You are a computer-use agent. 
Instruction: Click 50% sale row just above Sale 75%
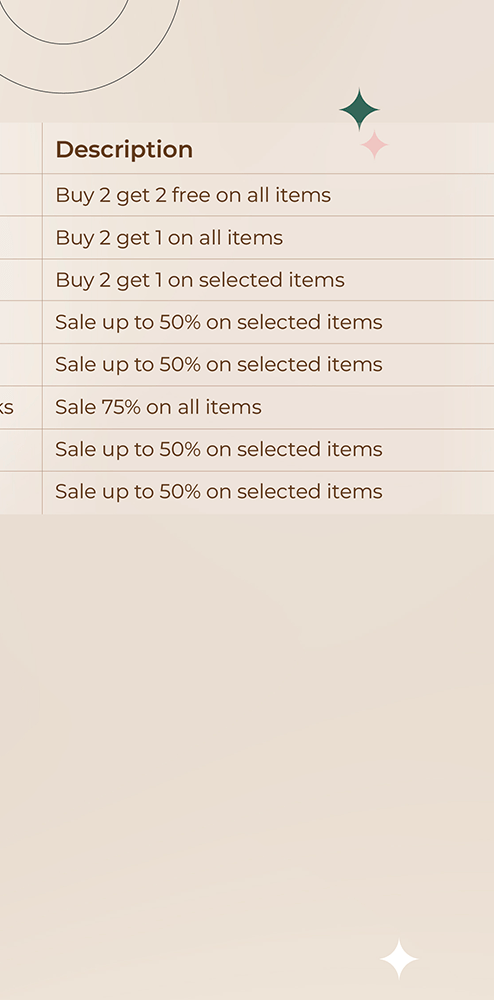click(219, 364)
